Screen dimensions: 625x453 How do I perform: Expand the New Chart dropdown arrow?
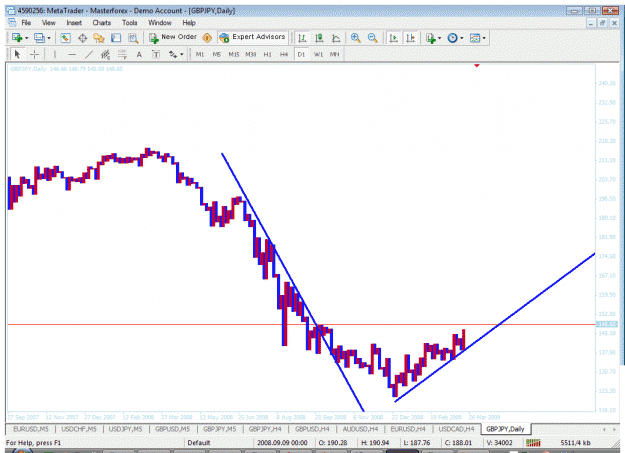[27, 38]
